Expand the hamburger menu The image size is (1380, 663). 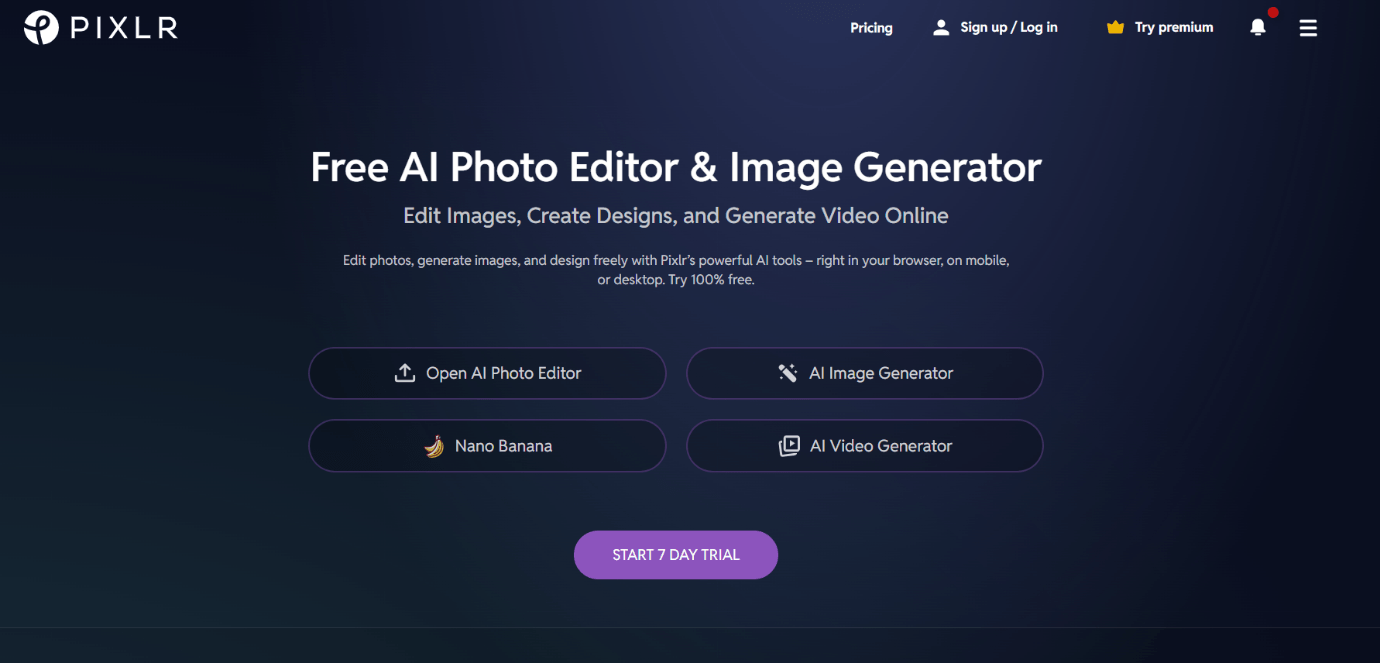point(1308,28)
